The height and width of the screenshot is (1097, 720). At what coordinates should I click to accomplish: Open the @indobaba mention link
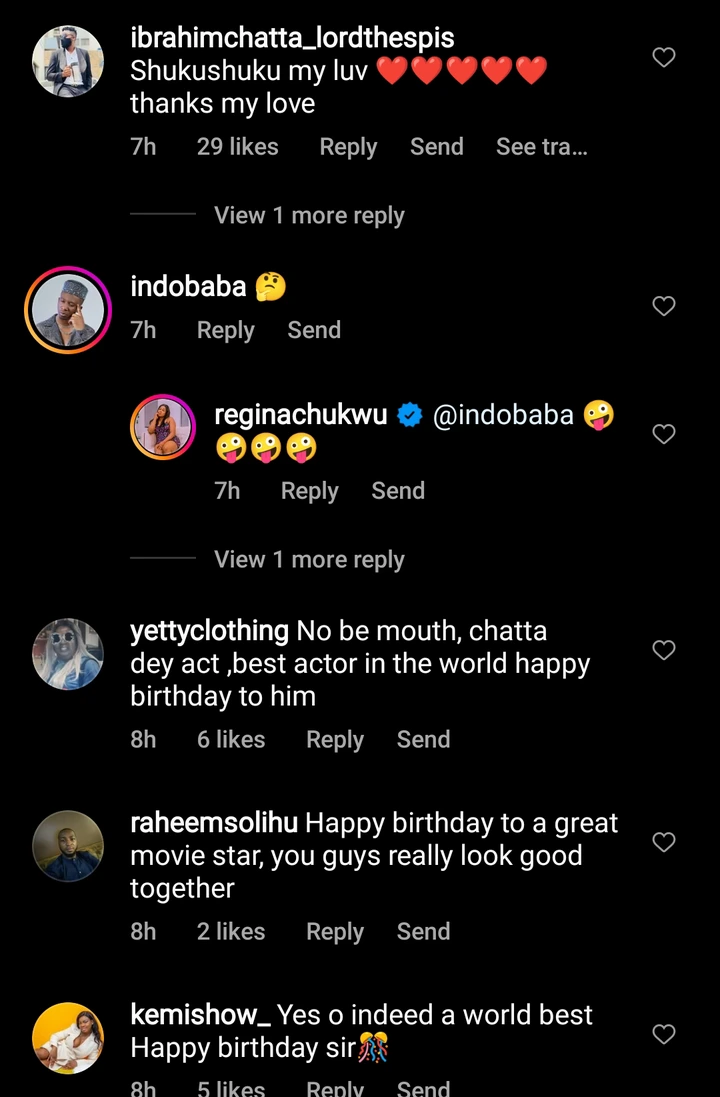click(503, 416)
